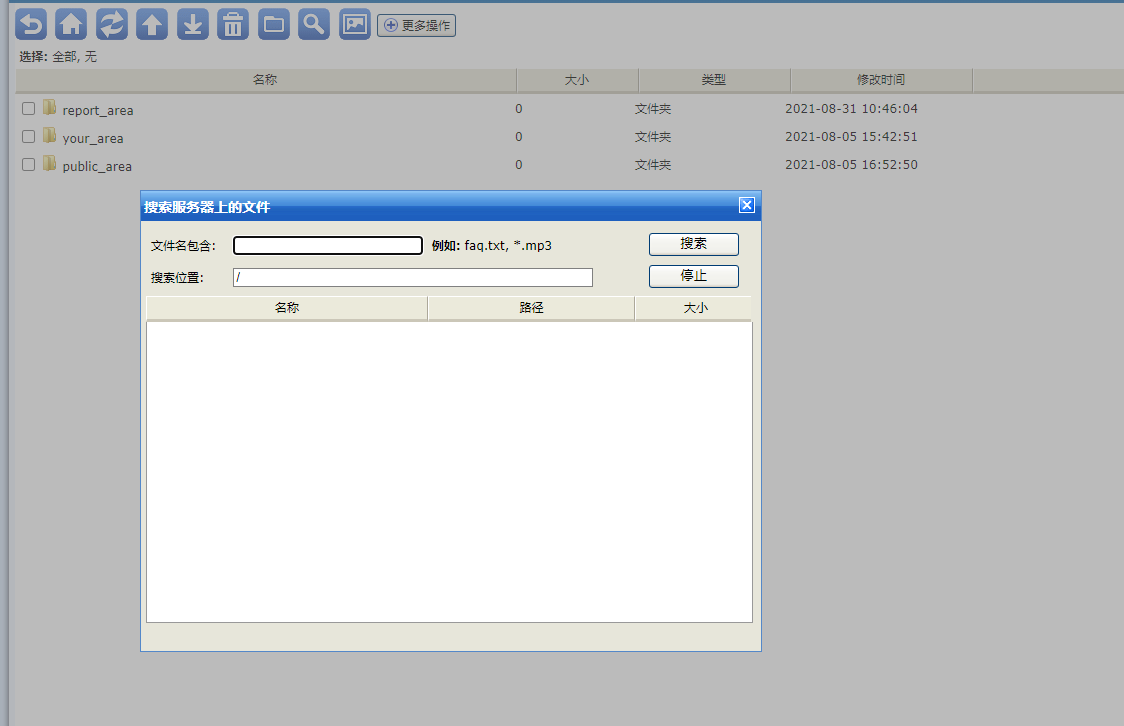Go to the home directory icon
1124x726 pixels.
(71, 24)
